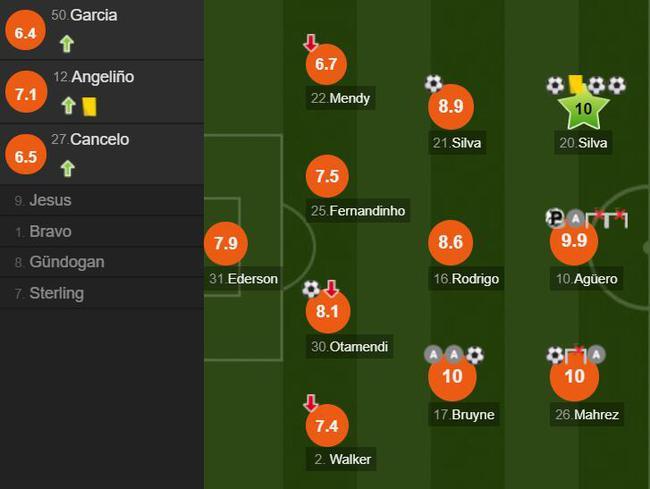Viewport: 650px width, 489px height.
Task: Click the first assist icon above Bruyne
Action: point(433,355)
